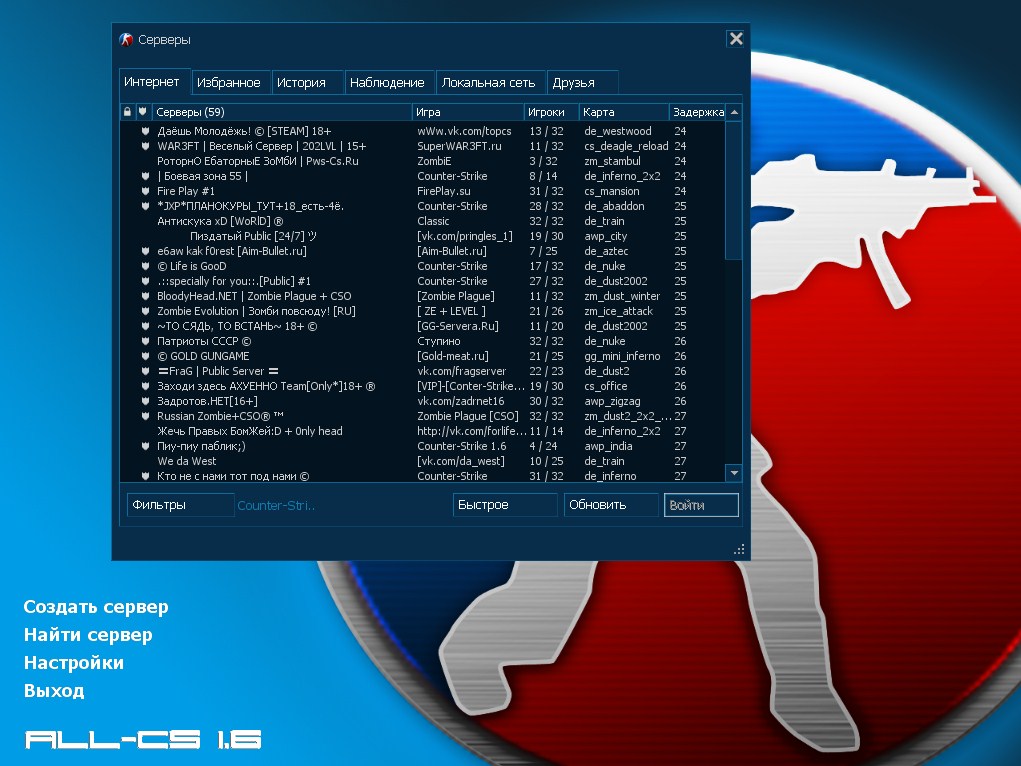The height and width of the screenshot is (766, 1021).
Task: Click the lock icon column header
Action: (x=127, y=112)
